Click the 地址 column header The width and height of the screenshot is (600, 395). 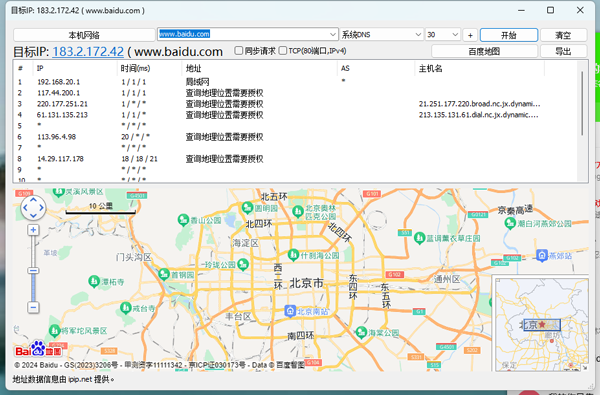pyautogui.click(x=259, y=69)
